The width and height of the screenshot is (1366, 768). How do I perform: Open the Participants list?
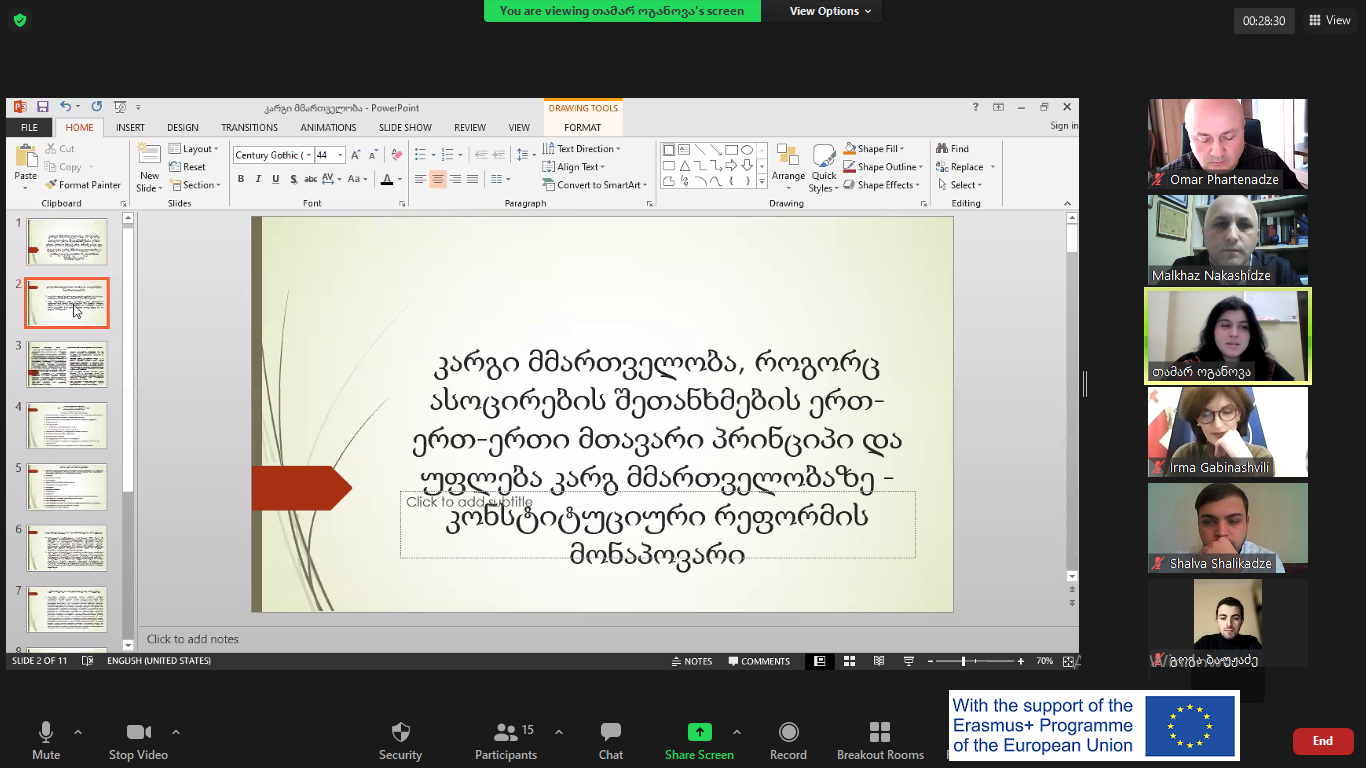(507, 732)
